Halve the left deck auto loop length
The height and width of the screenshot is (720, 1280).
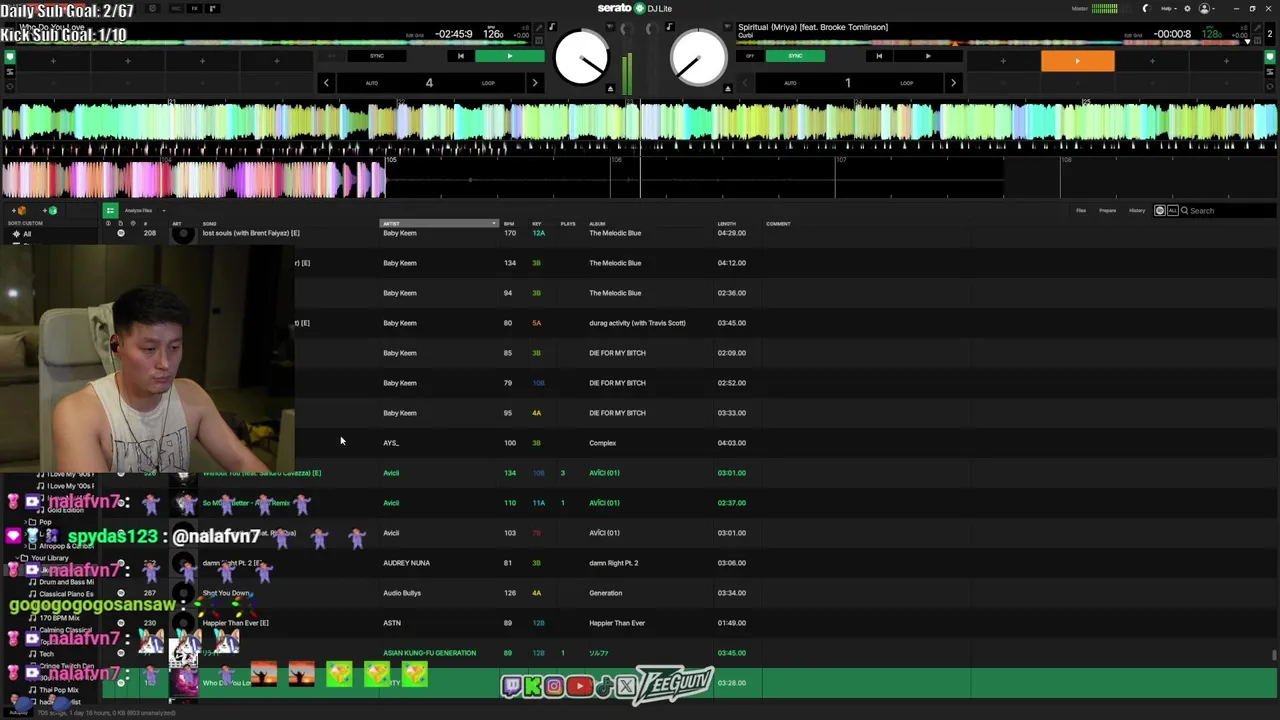326,83
